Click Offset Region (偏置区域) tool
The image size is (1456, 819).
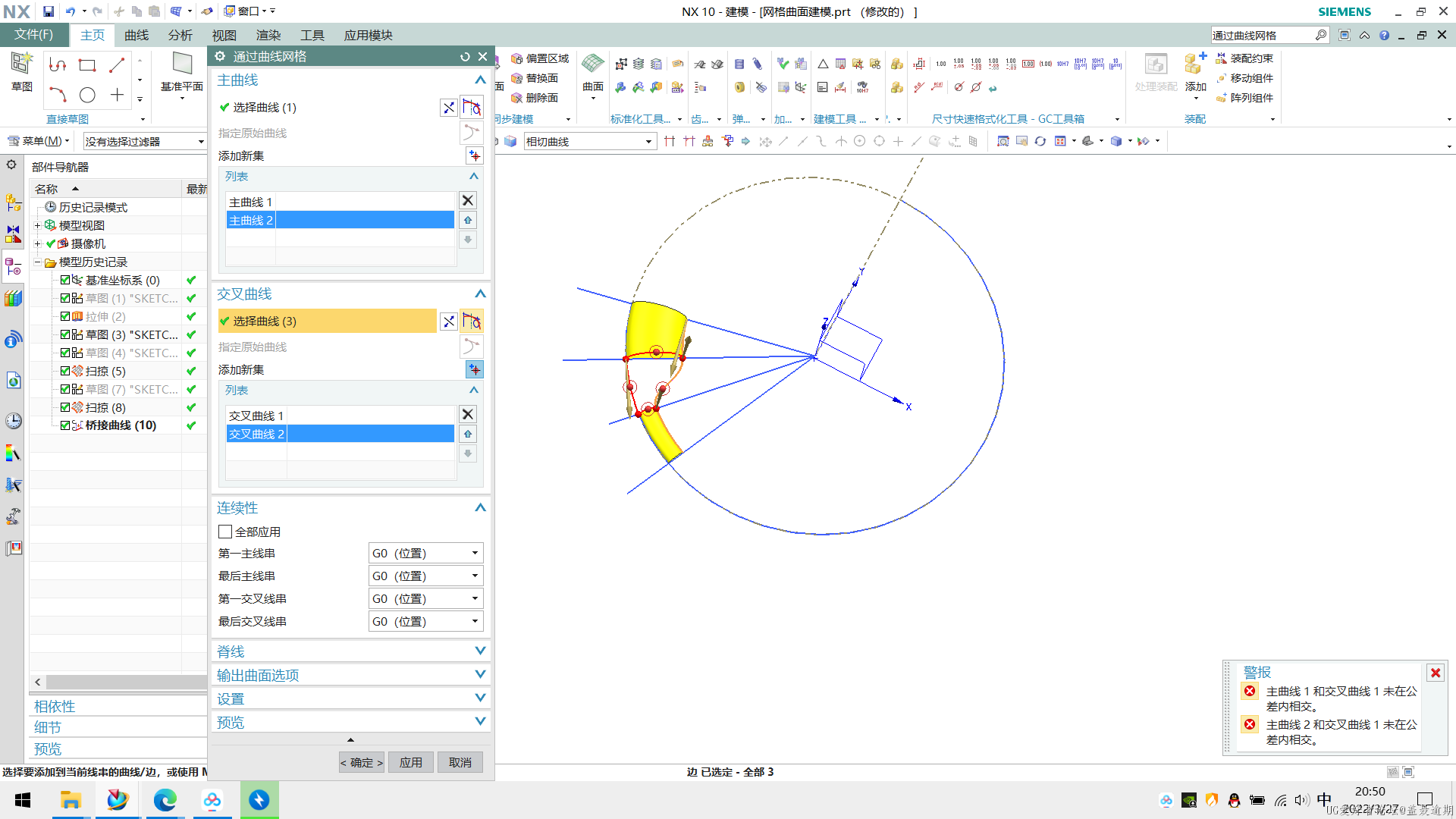click(540, 58)
